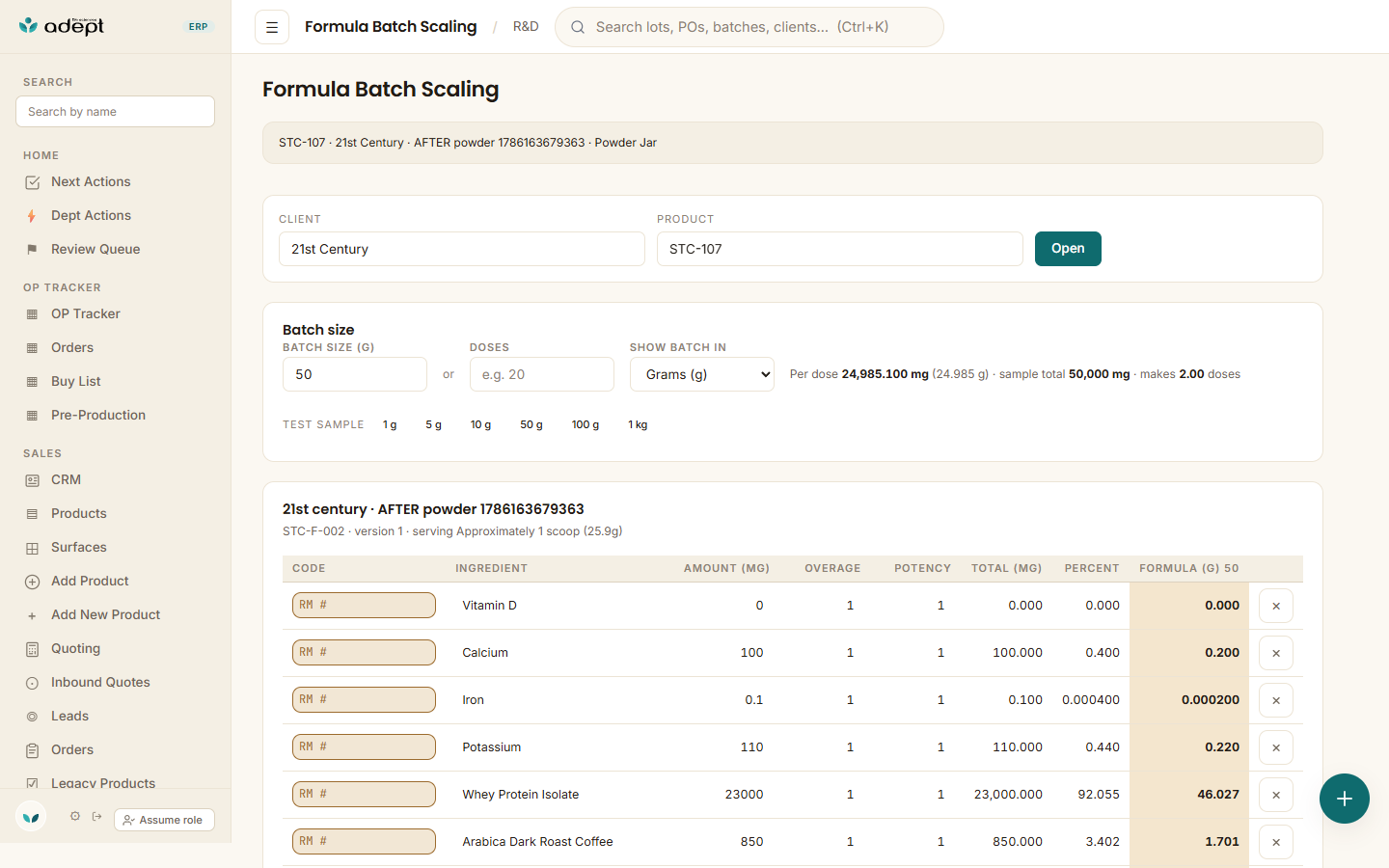Click the INGREDIENT column header
1389x868 pixels.
(x=491, y=569)
